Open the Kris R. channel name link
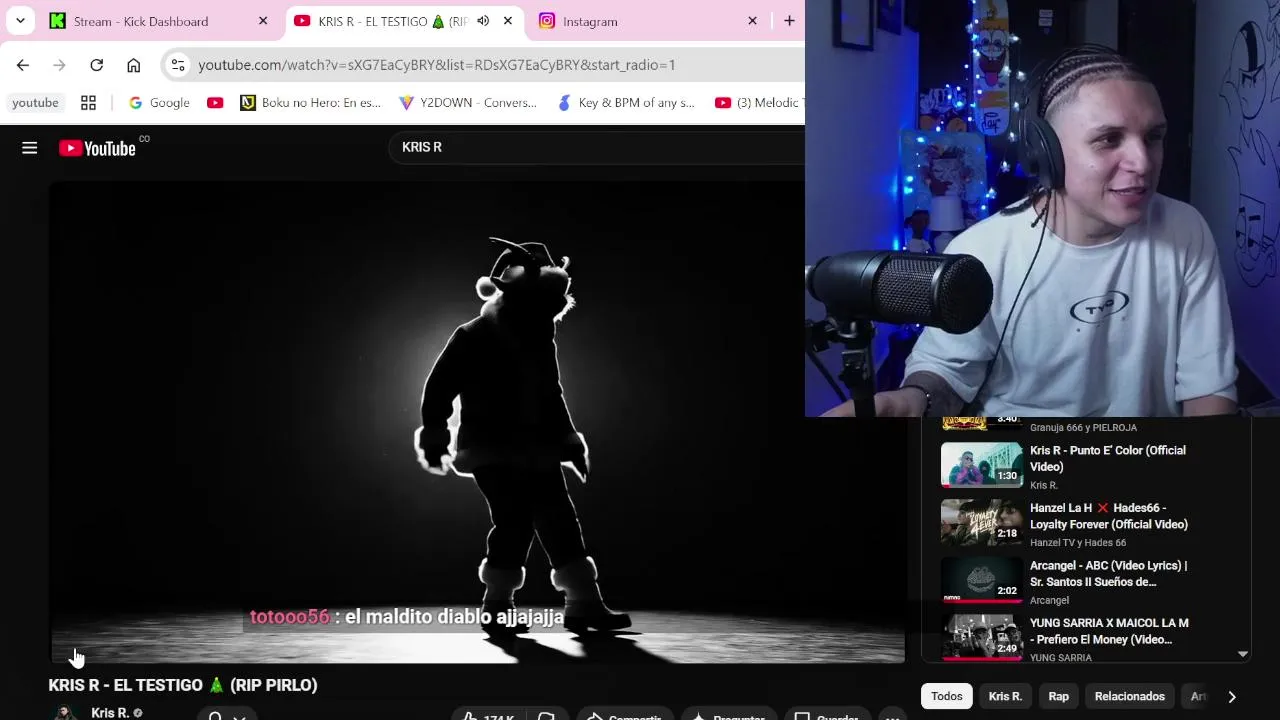 coord(110,713)
